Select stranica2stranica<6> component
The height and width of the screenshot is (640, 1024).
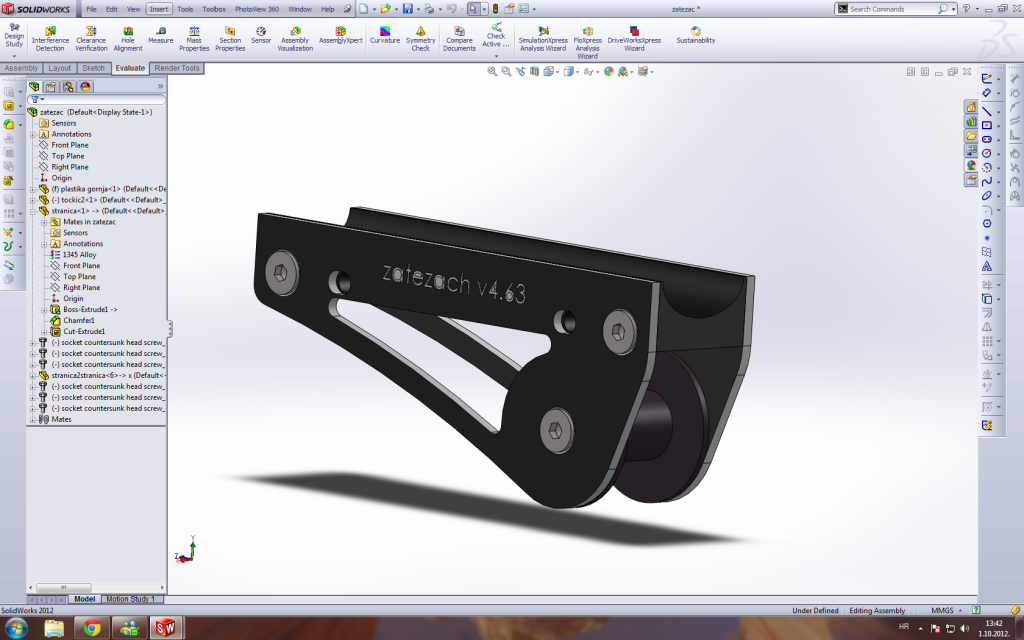pos(102,376)
